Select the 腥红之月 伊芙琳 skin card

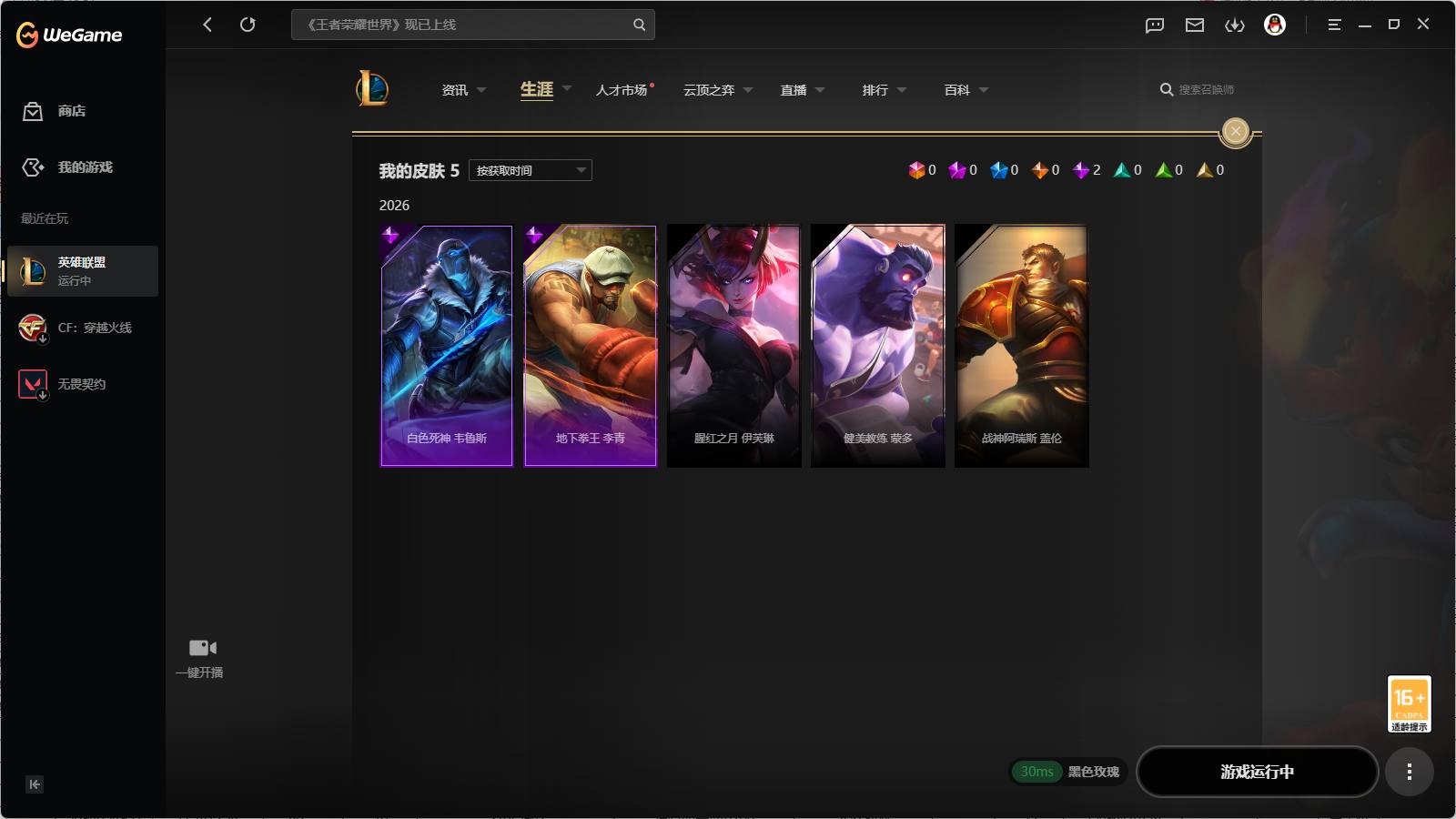pos(734,346)
